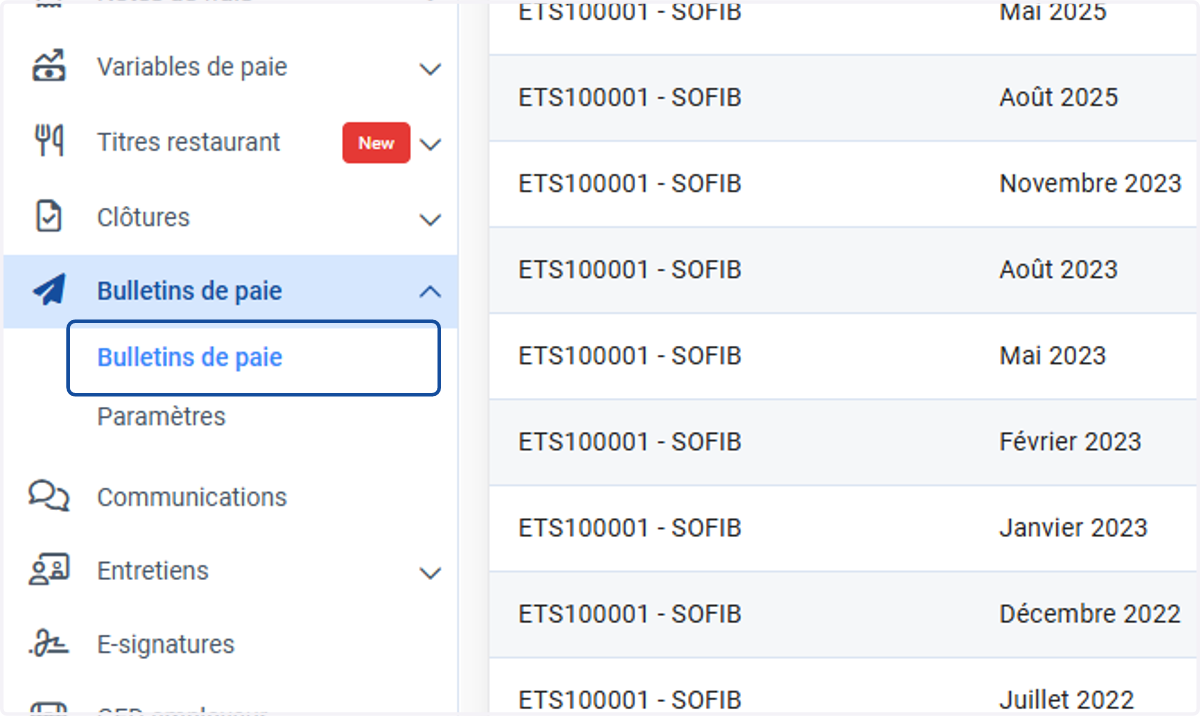Go to the Paramètres submenu link
This screenshot has height=716, width=1200.
point(161,416)
